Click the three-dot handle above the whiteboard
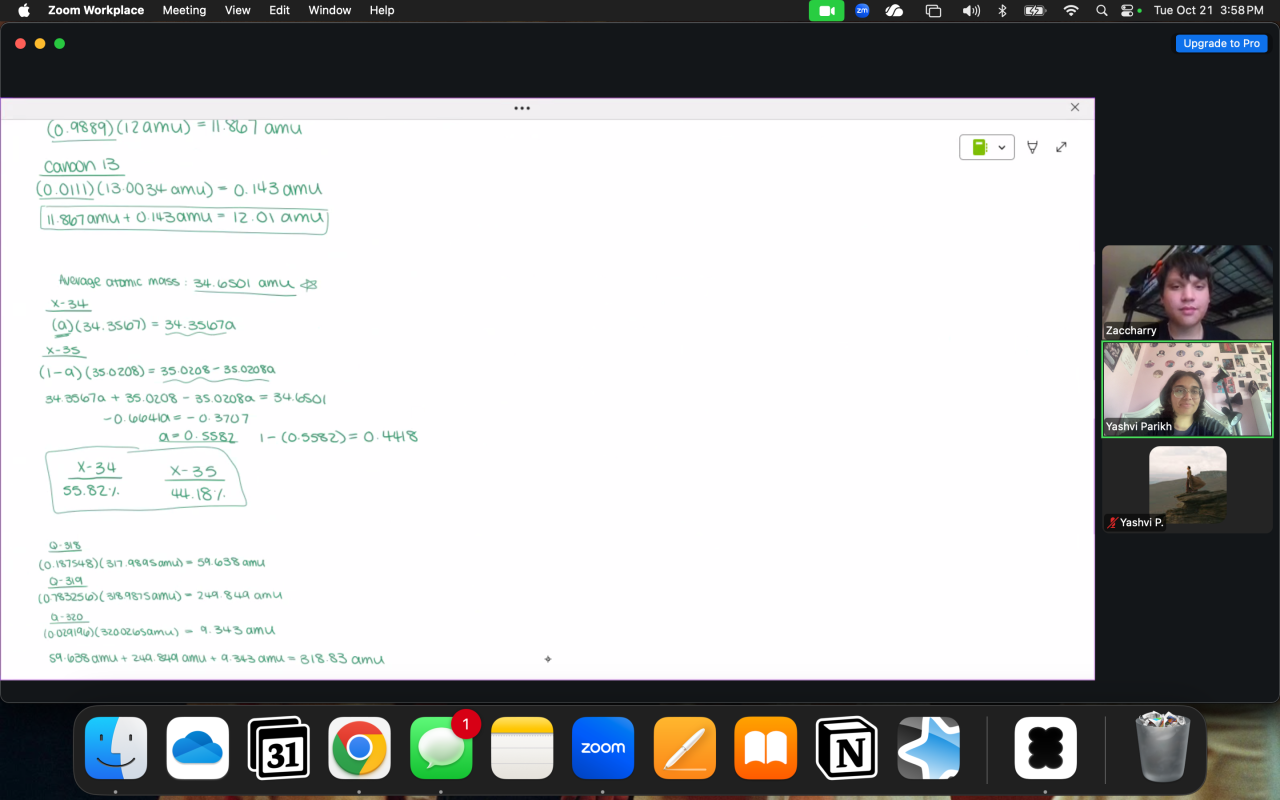This screenshot has height=800, width=1280. point(522,108)
